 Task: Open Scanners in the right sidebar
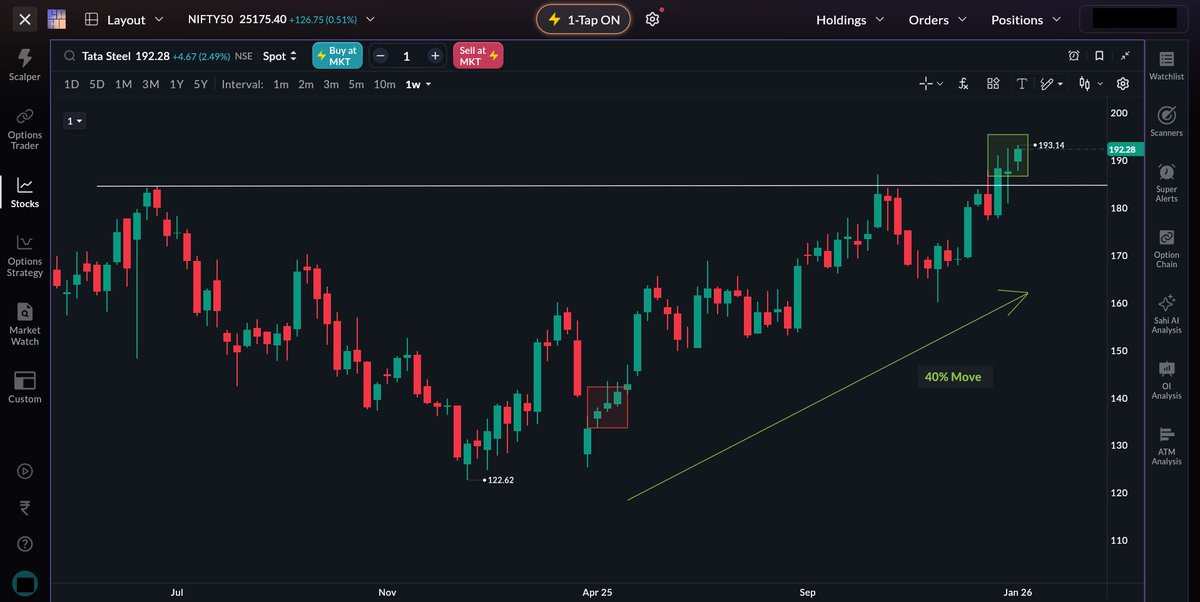[1166, 122]
